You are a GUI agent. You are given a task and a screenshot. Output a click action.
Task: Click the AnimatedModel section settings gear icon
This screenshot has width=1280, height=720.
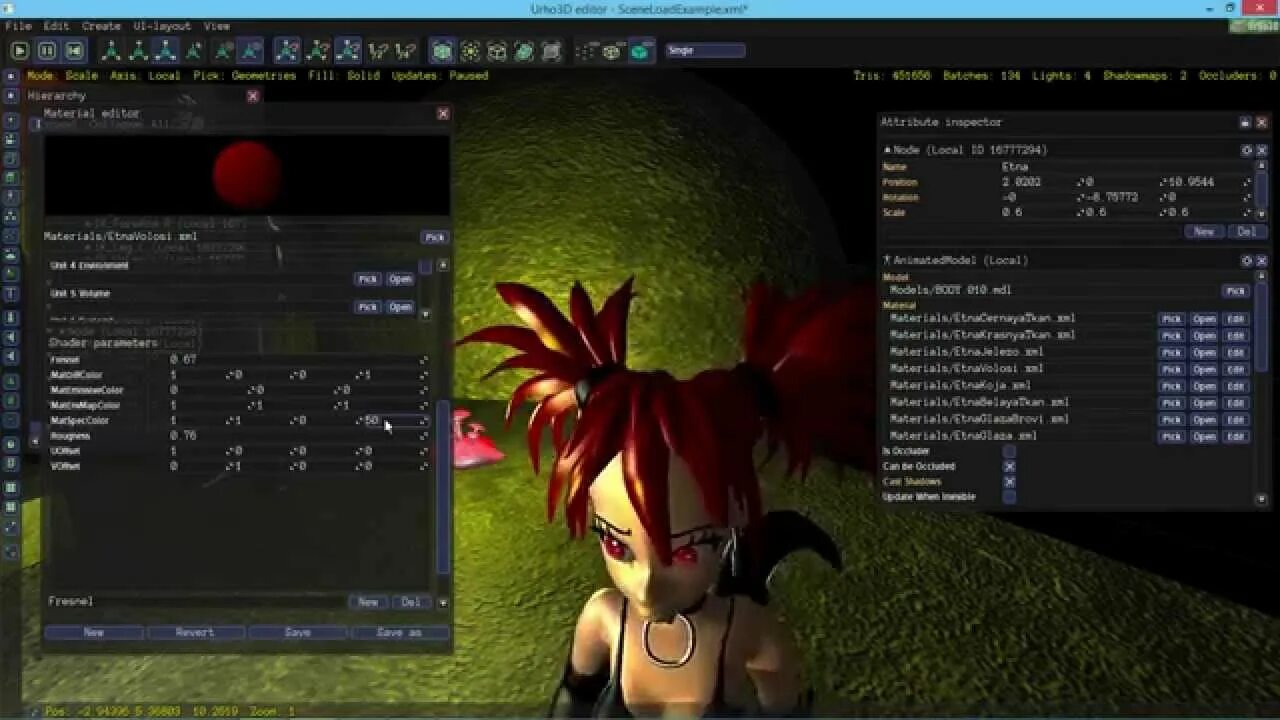(x=1247, y=260)
